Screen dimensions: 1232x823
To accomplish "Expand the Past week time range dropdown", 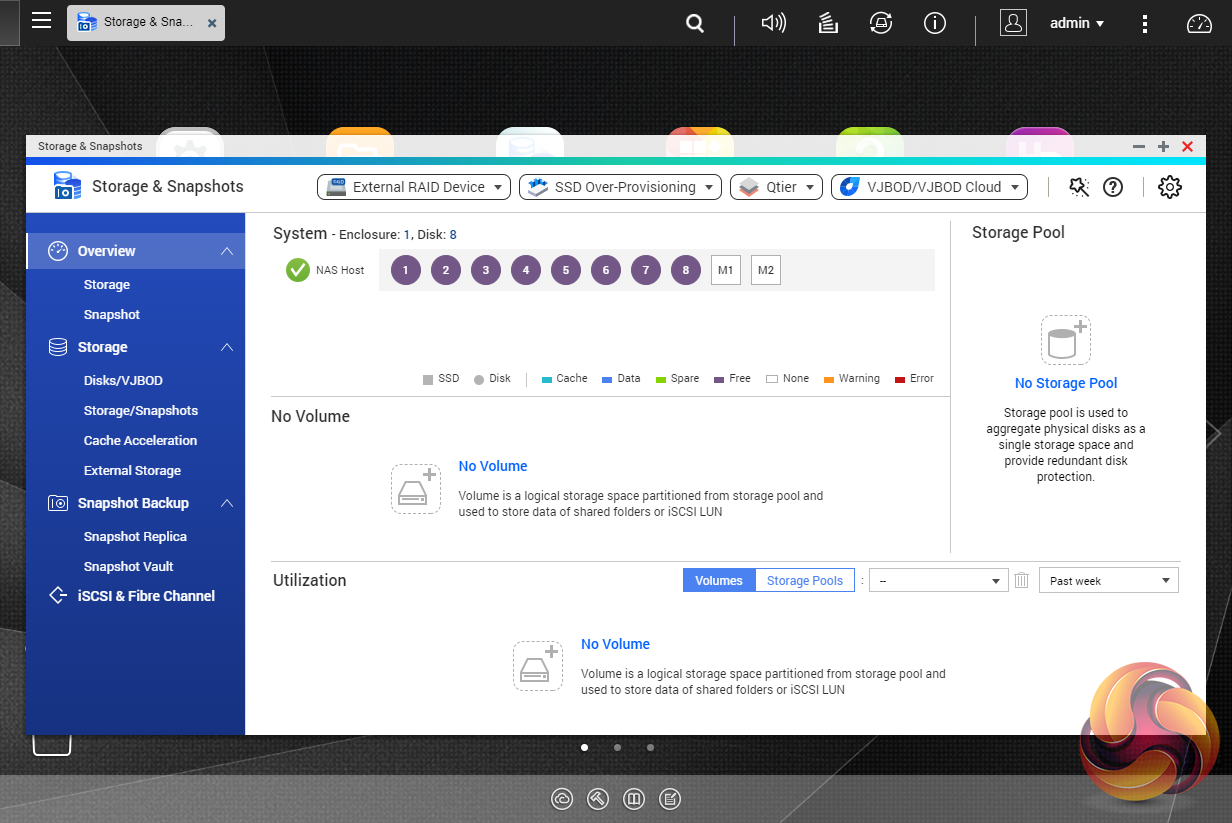I will pos(1109,581).
